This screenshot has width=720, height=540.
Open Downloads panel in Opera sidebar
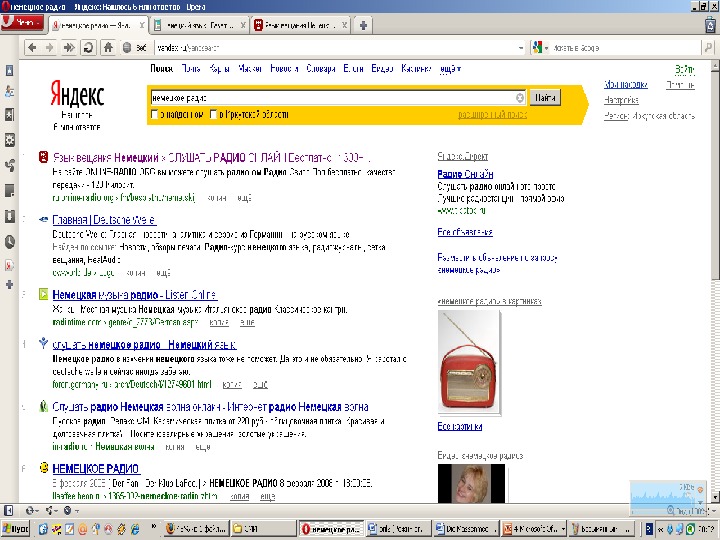tap(9, 216)
